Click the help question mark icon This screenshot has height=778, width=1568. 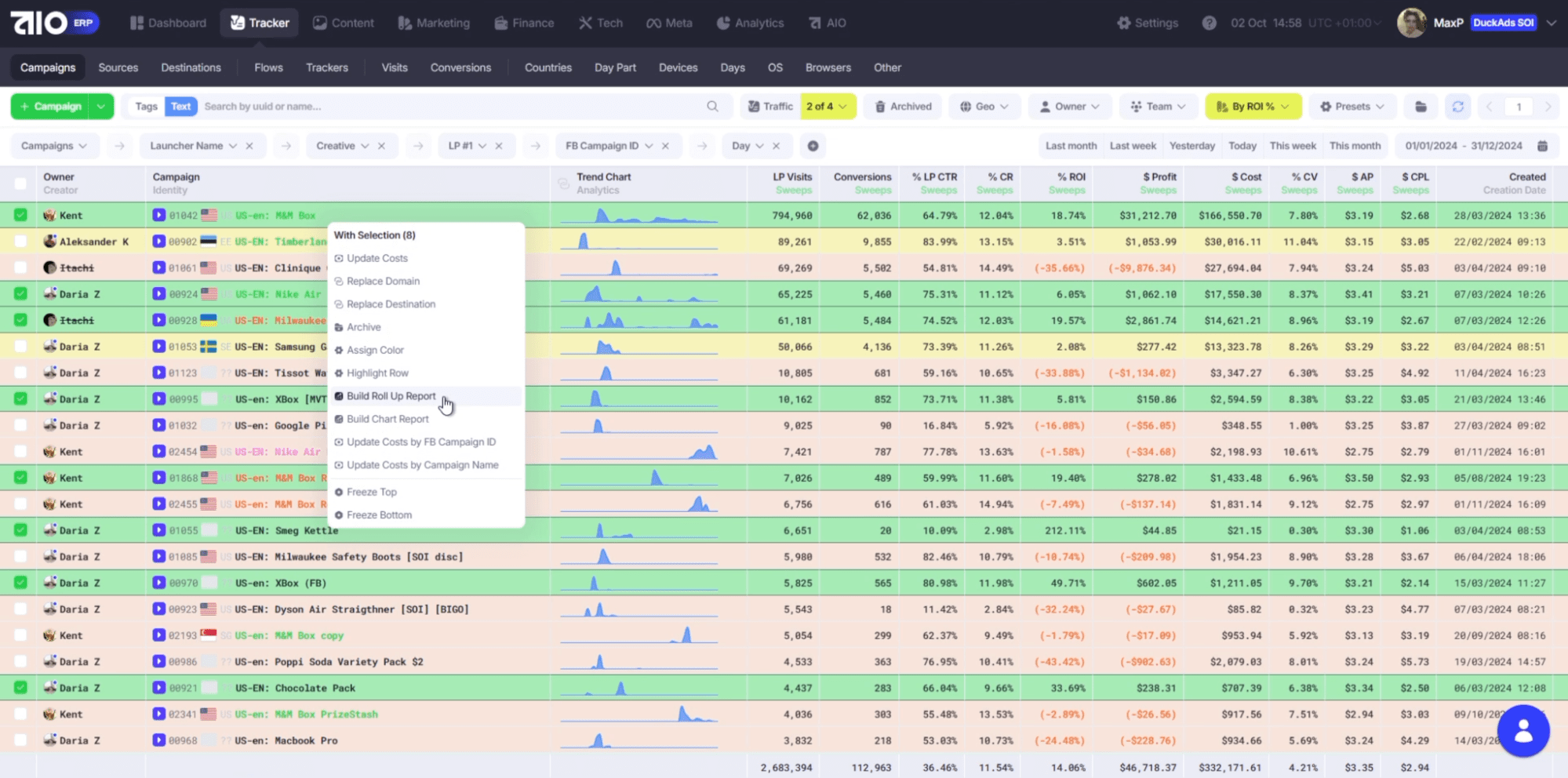[1209, 23]
